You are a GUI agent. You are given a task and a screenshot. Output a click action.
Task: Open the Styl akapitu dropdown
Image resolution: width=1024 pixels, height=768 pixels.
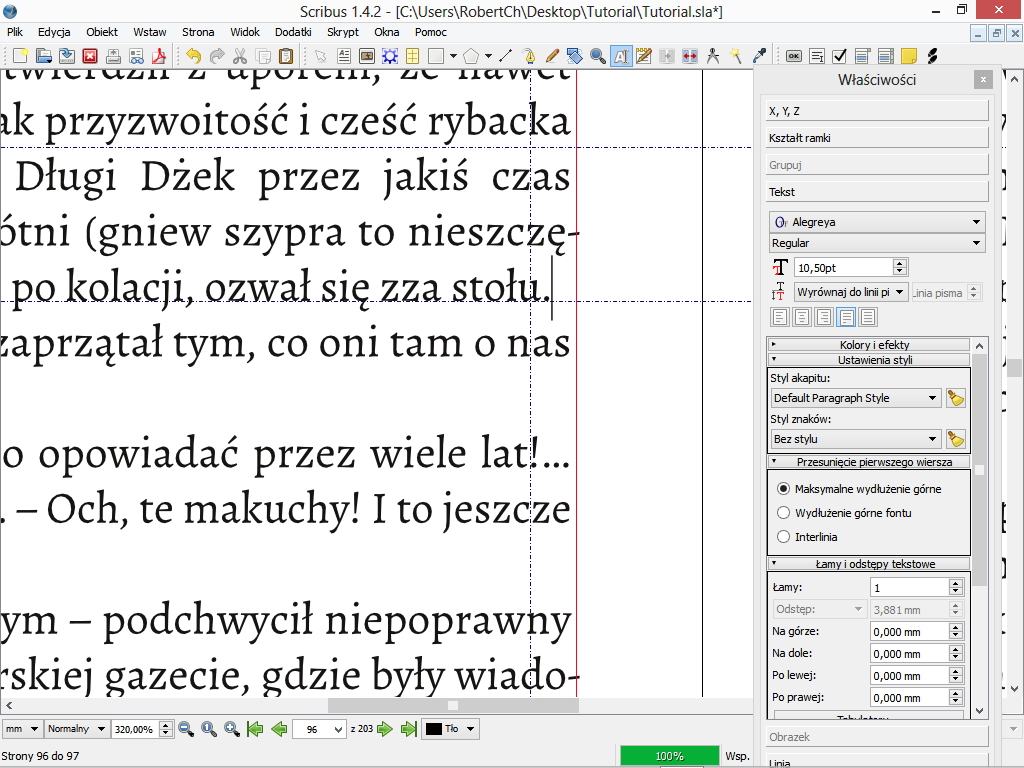[x=856, y=398]
